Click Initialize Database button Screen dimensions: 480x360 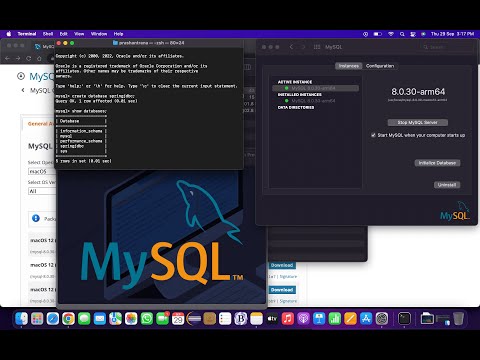437,163
